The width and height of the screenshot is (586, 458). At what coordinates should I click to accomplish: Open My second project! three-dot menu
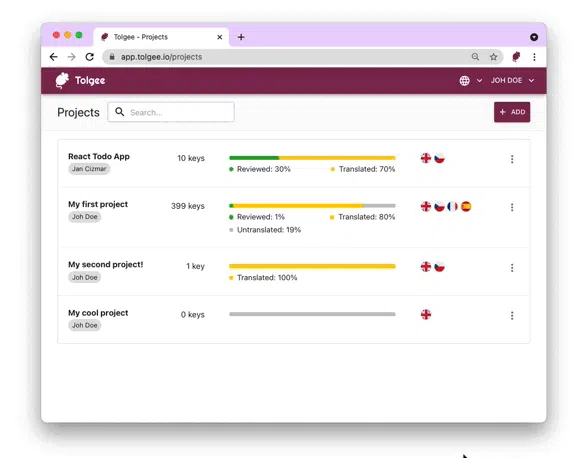coord(512,267)
